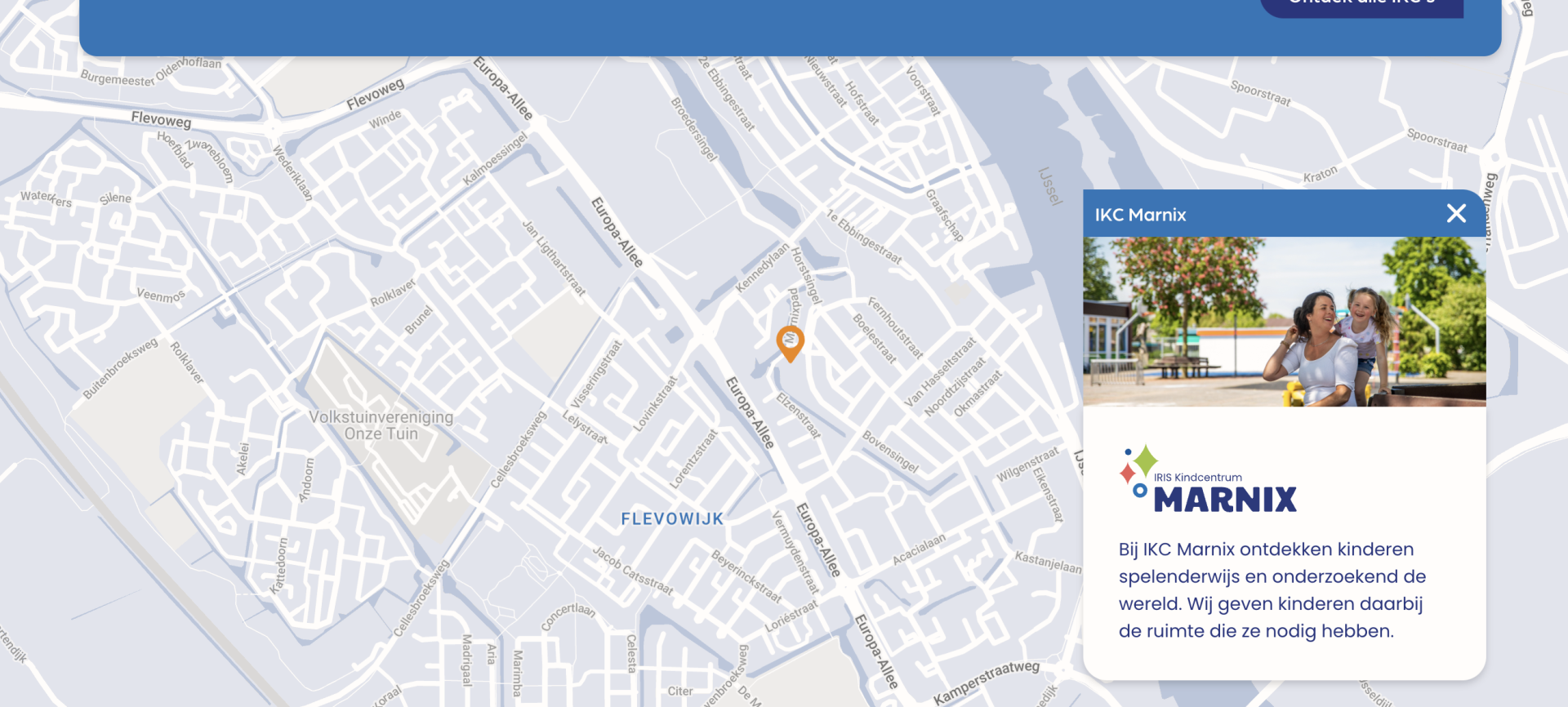Click the Kalmoessingel label
The width and height of the screenshot is (1568, 707).
pos(495,158)
